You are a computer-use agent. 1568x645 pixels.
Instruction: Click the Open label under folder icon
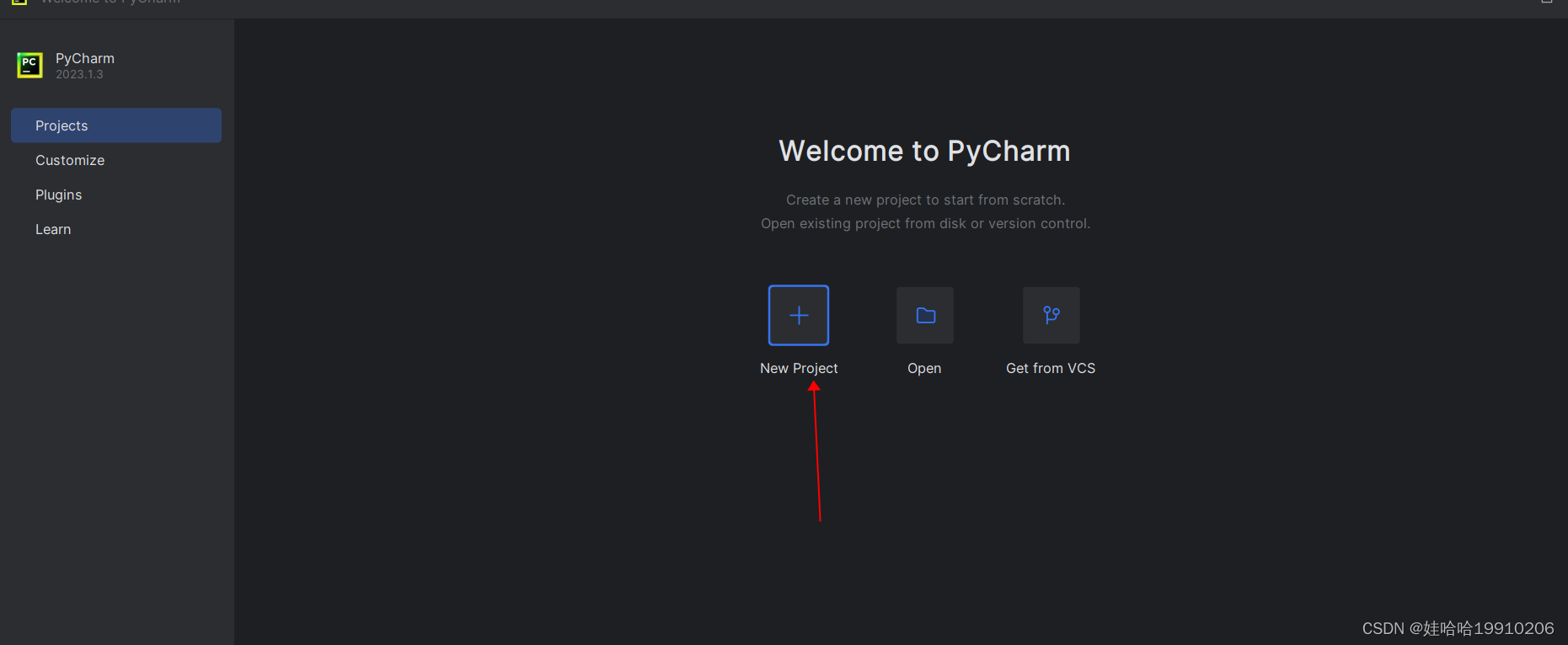click(x=924, y=368)
